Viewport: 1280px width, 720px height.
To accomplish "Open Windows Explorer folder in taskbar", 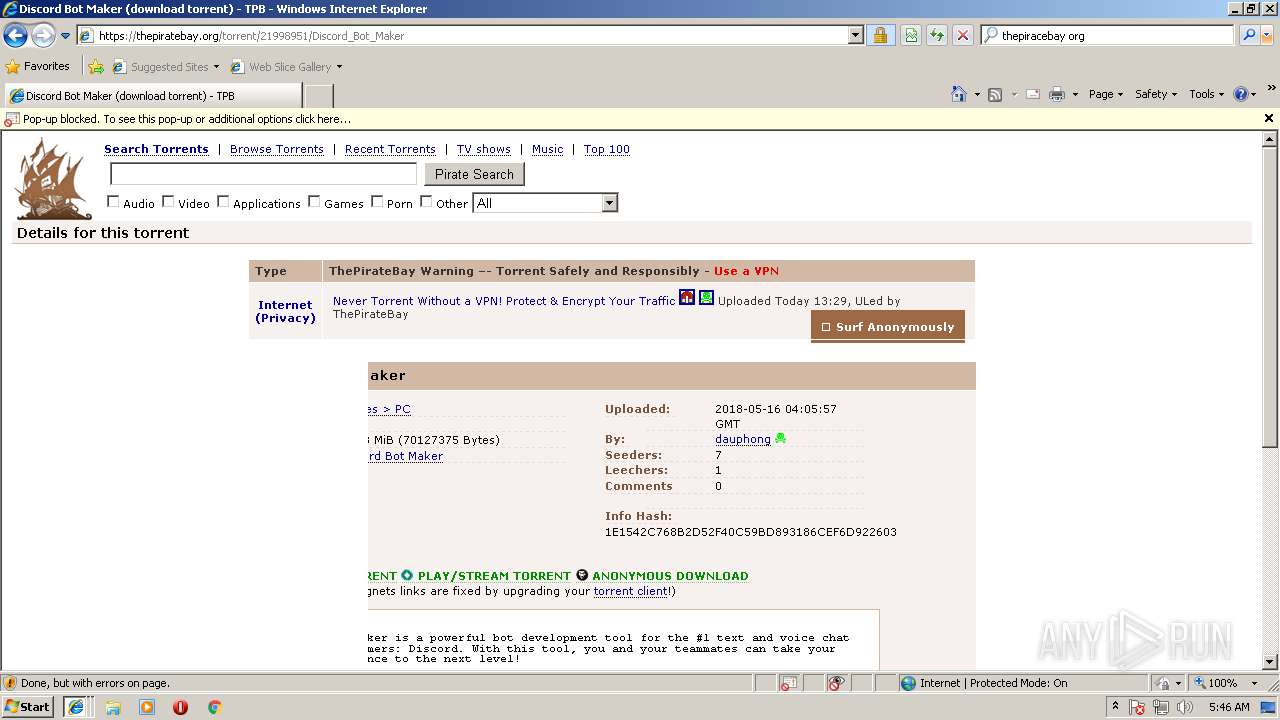I will (113, 707).
